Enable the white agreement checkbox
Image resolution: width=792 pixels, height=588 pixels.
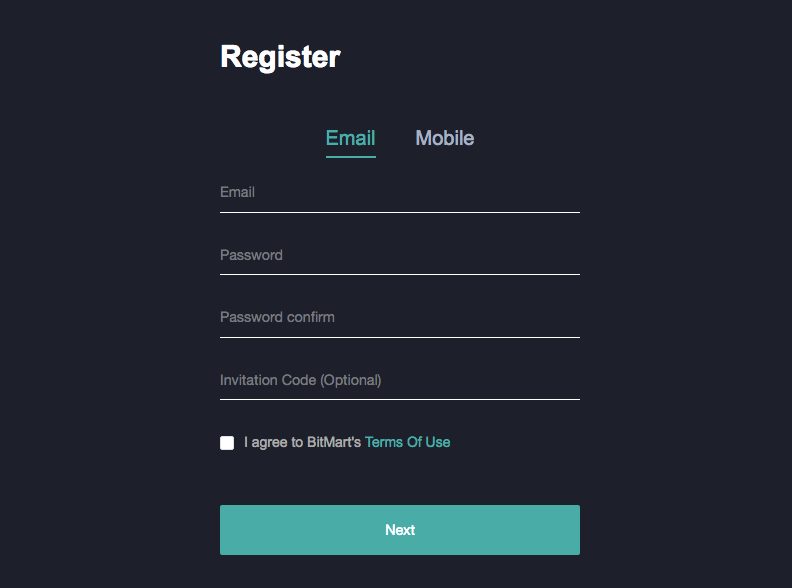pos(227,443)
